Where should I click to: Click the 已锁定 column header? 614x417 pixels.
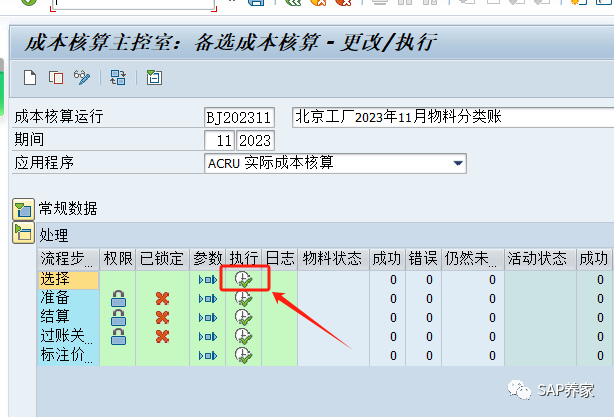click(163, 259)
